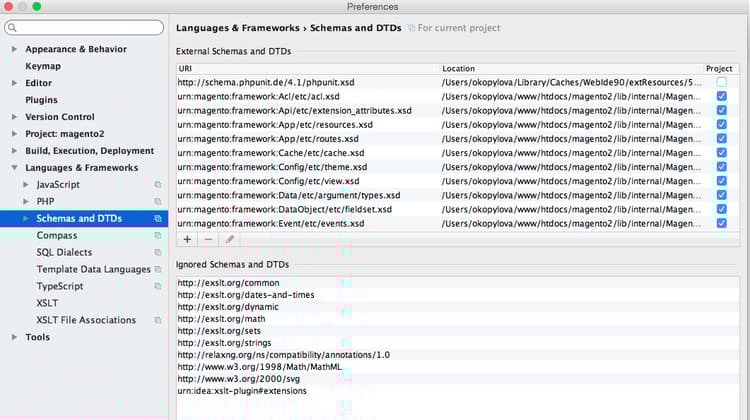Toggle Project checkbox for events.xsd row
Viewport: 750px width, 420px height.
(x=722, y=223)
